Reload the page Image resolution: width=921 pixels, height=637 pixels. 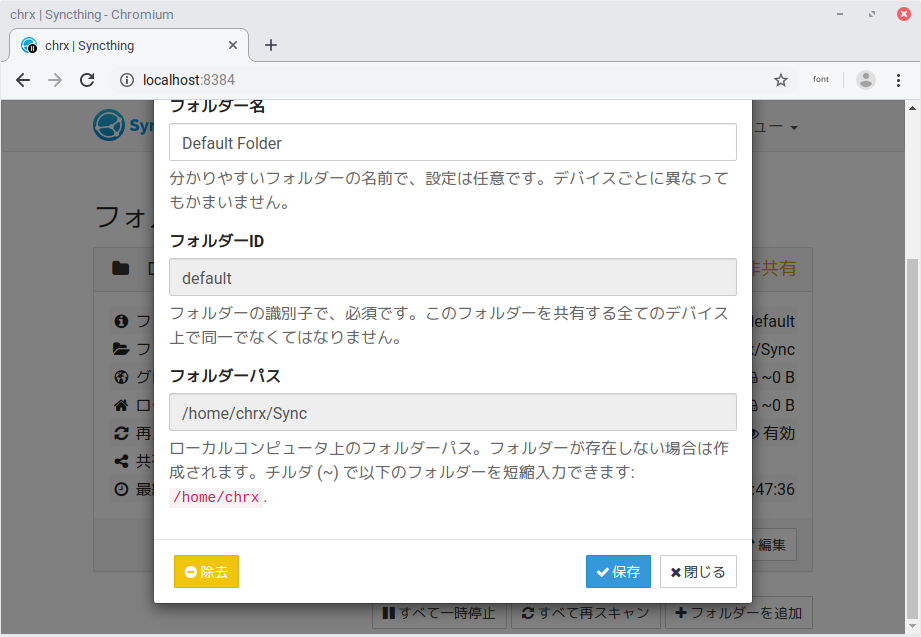coord(87,80)
